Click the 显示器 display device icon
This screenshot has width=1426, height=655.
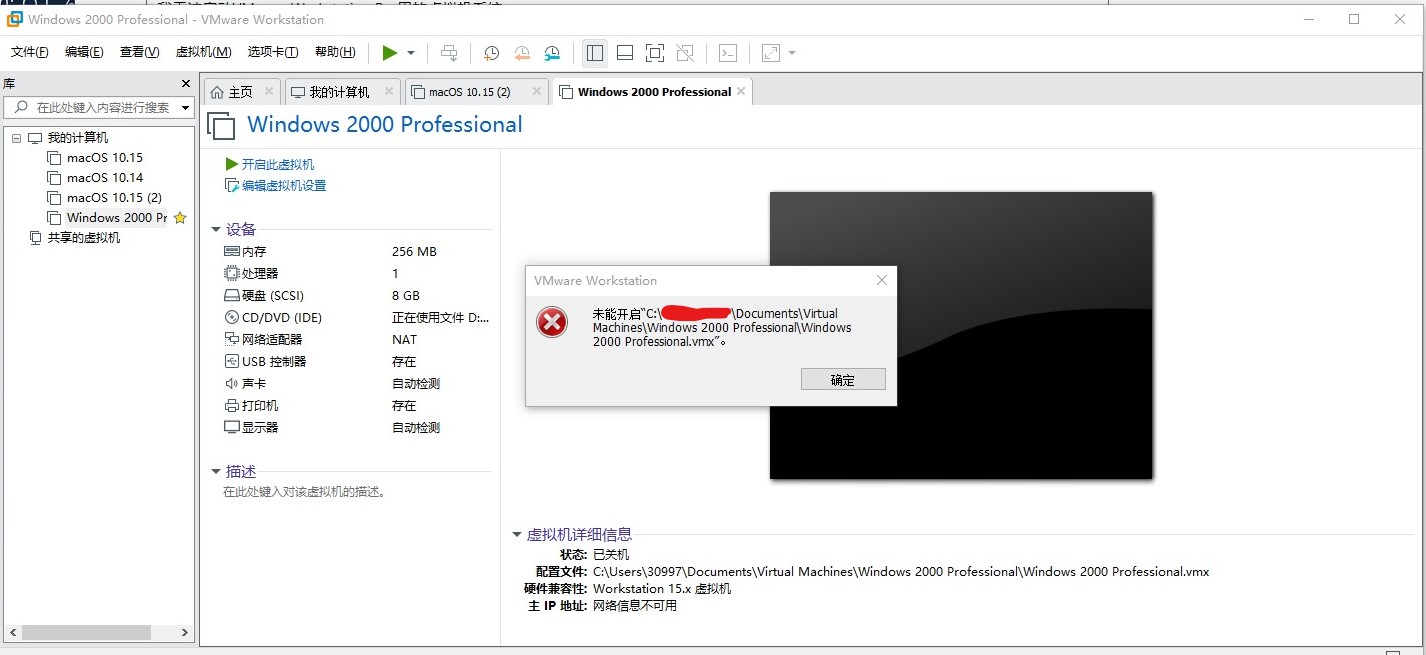pyautogui.click(x=232, y=427)
